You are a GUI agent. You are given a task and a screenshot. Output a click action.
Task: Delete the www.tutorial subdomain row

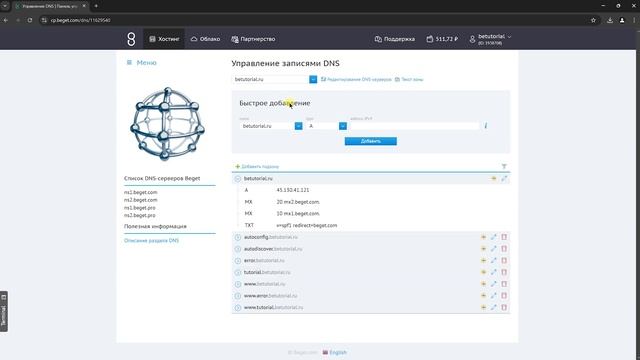[504, 307]
